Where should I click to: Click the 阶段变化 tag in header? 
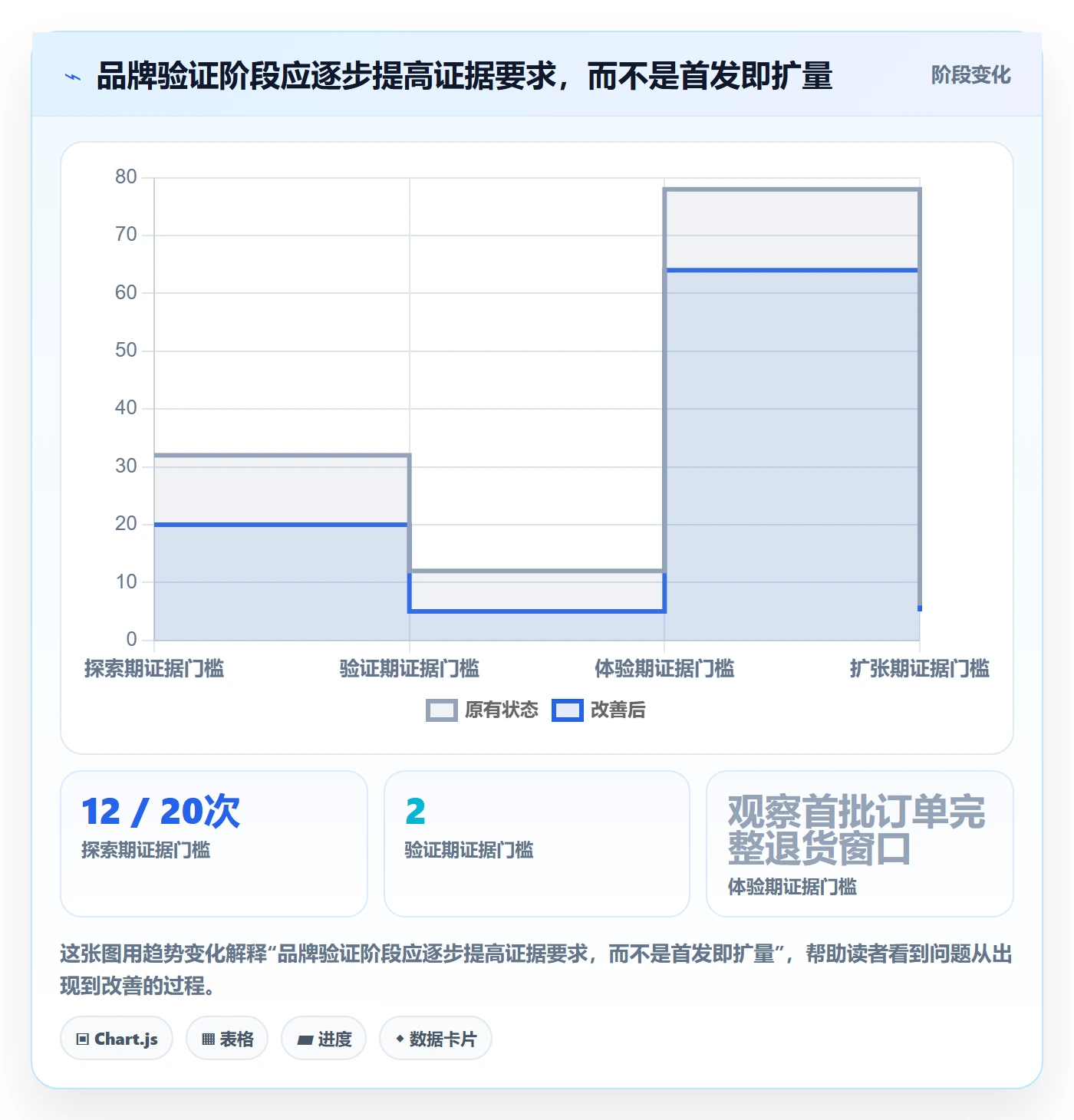[x=970, y=75]
